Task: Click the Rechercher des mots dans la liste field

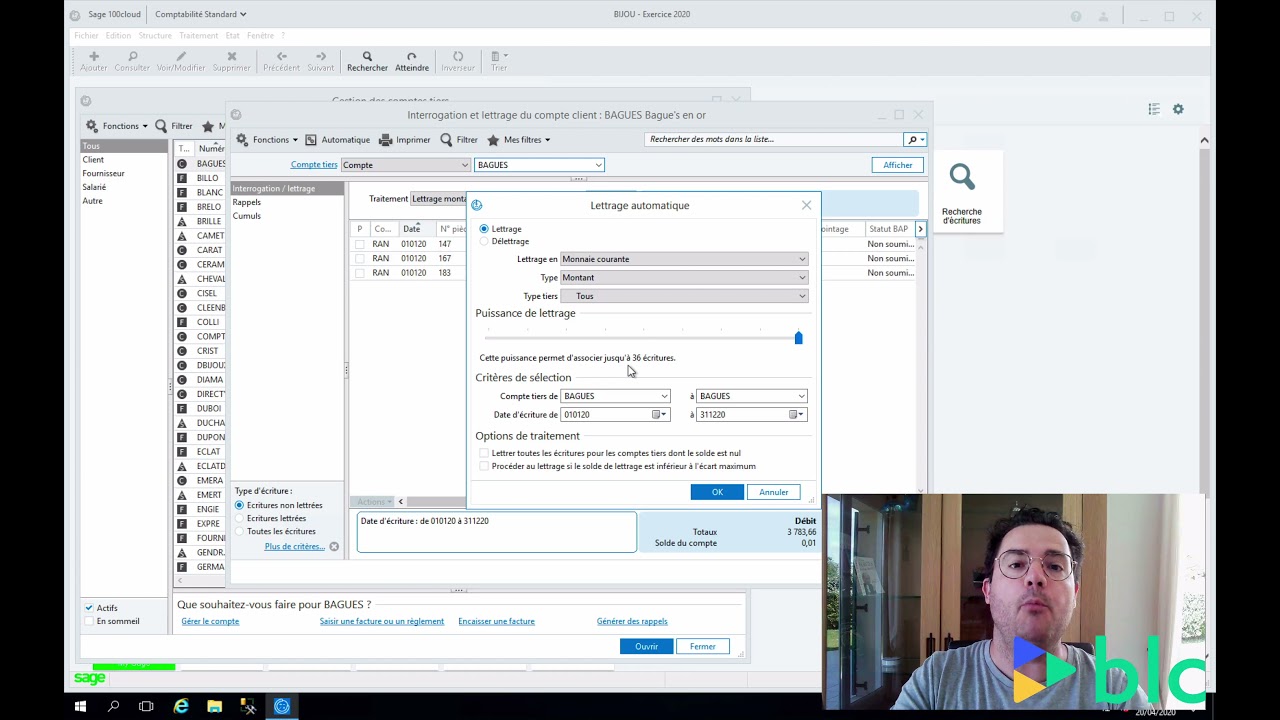Action: click(774, 139)
